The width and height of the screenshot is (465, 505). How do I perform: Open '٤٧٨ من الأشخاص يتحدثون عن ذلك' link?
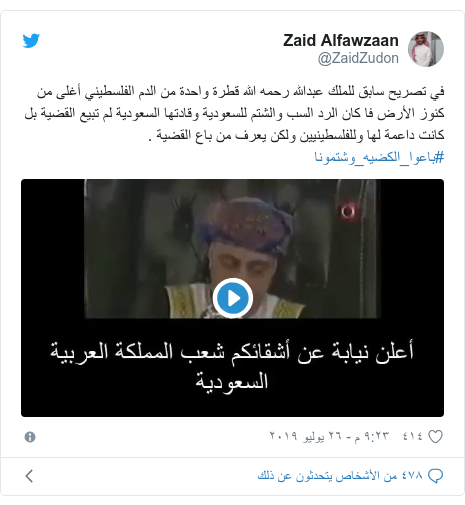(x=340, y=476)
